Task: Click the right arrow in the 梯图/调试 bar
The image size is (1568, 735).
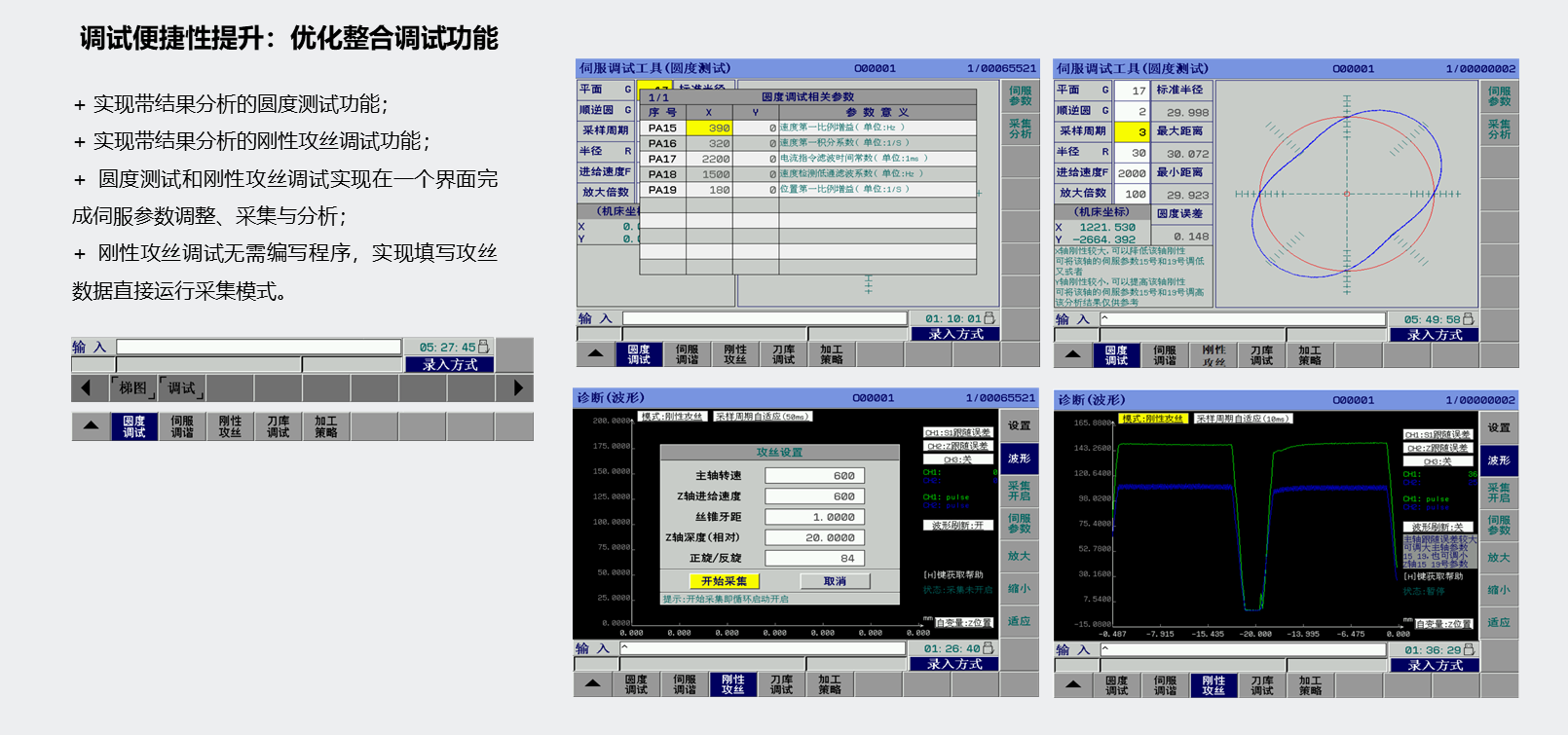Action: [517, 388]
